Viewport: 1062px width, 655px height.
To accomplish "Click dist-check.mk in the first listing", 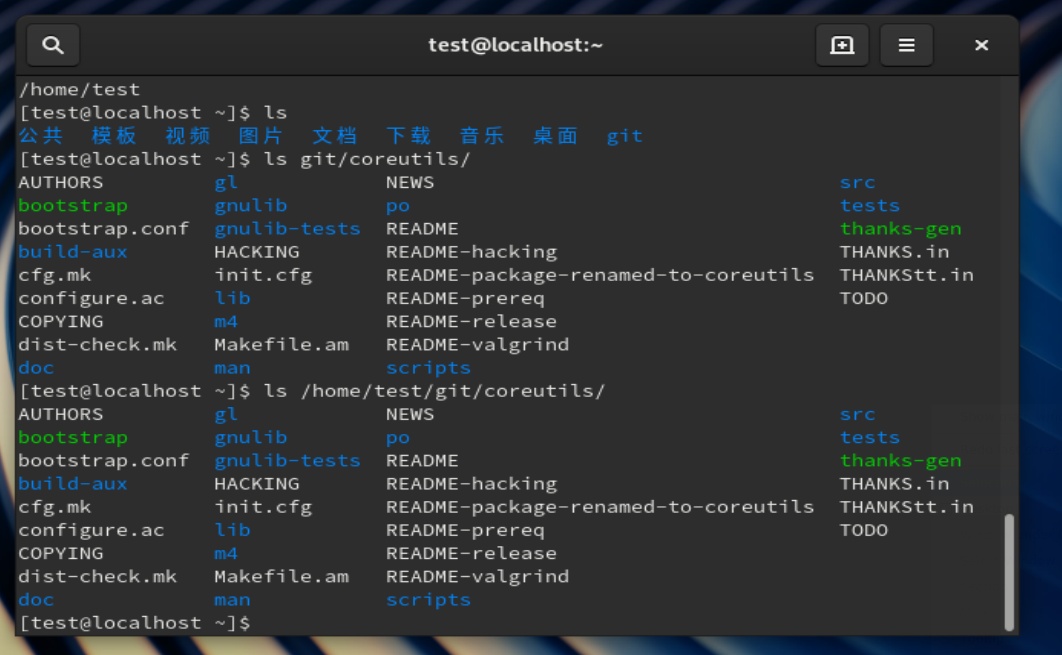I will [98, 345].
